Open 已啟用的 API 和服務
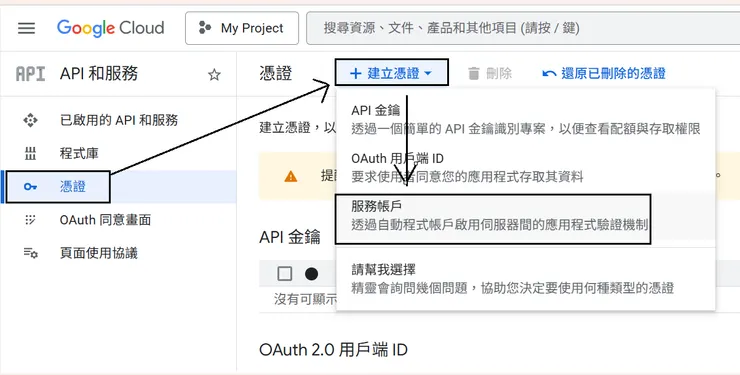740x375 pixels. (x=118, y=120)
